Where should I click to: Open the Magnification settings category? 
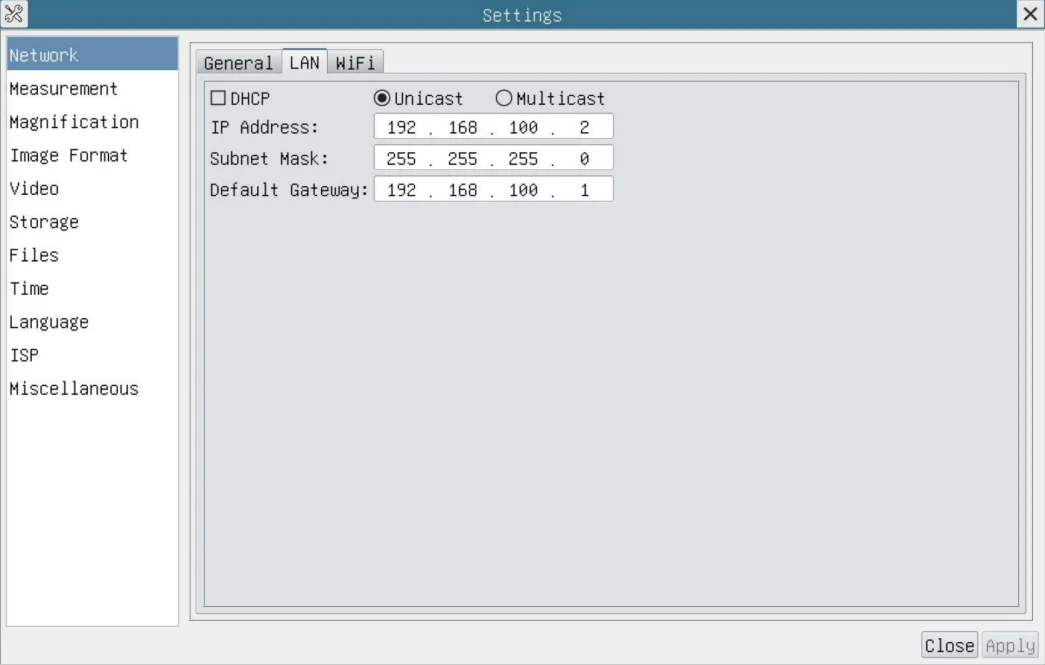tap(93, 122)
